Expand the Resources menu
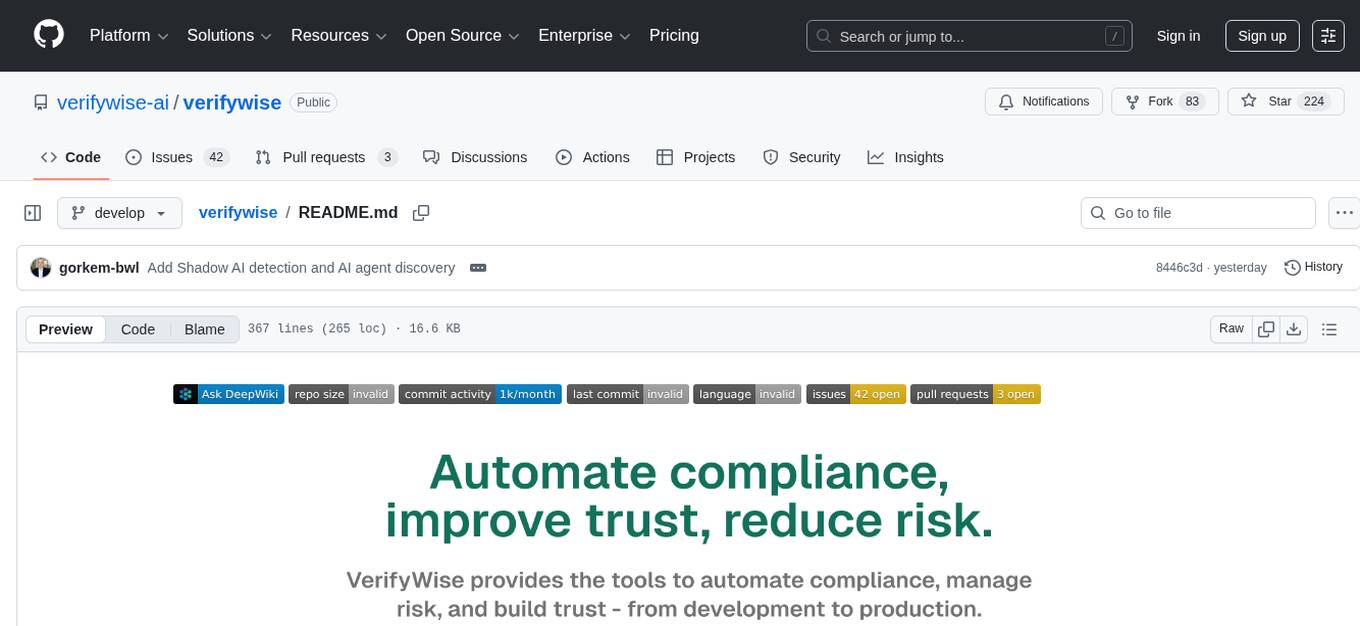1360x626 pixels. tap(338, 35)
